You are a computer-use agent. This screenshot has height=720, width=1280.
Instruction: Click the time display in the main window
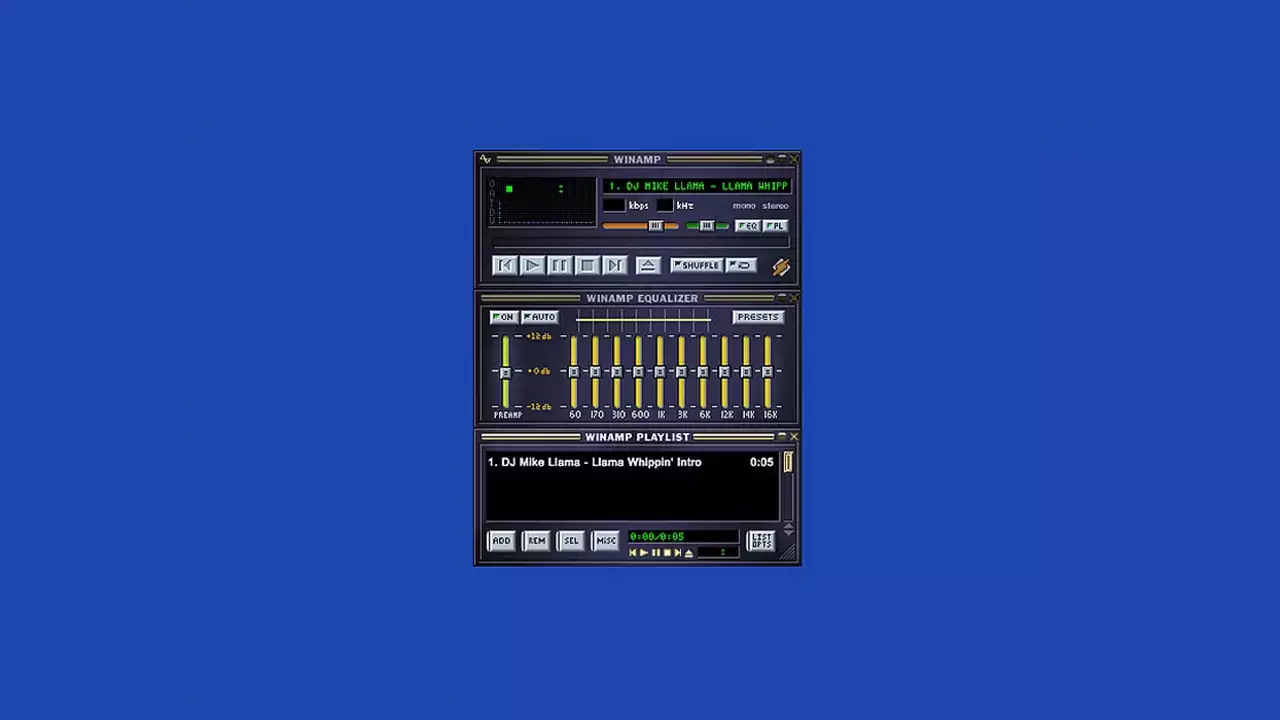pyautogui.click(x=547, y=188)
